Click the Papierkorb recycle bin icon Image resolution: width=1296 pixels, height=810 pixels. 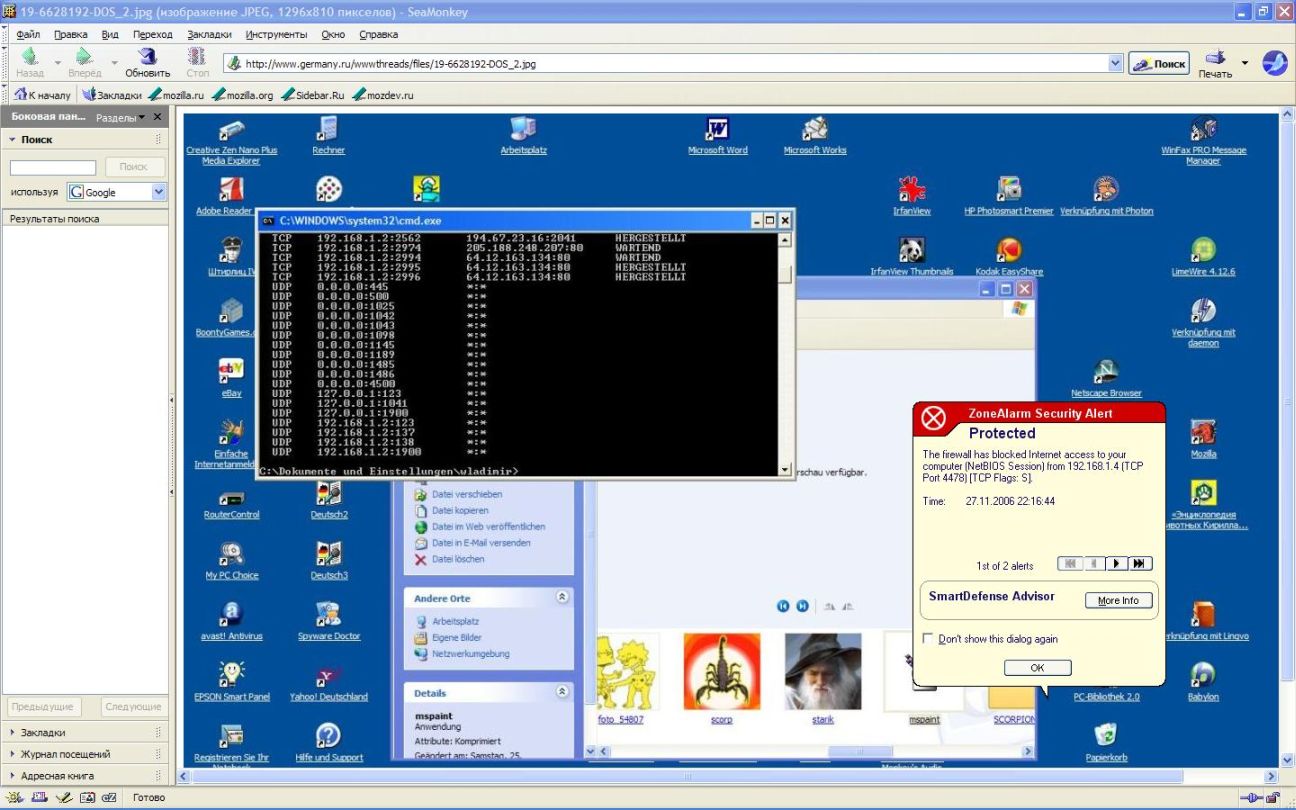point(1106,741)
